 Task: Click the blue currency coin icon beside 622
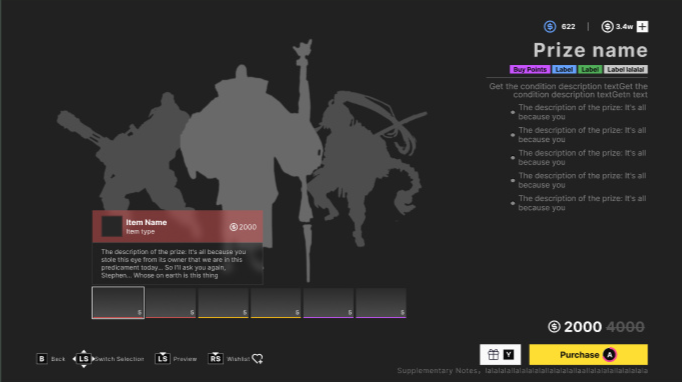(550, 27)
